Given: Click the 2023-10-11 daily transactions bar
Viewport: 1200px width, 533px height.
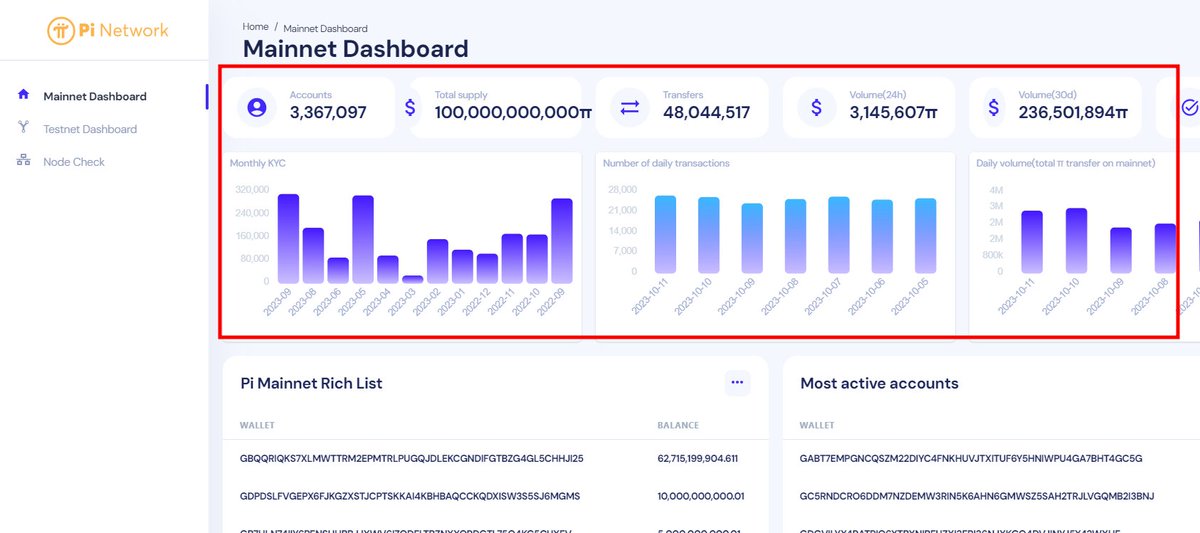Looking at the screenshot, I should [665, 233].
